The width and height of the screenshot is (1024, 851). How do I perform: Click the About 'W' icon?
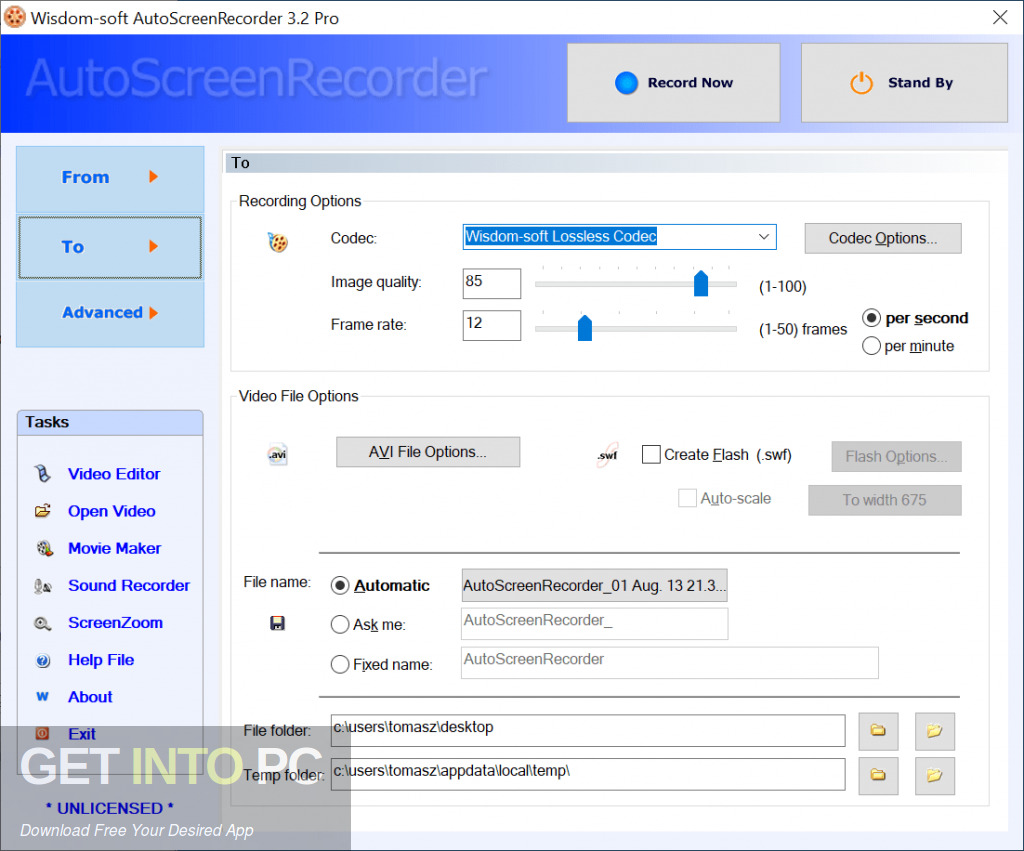pyautogui.click(x=42, y=696)
